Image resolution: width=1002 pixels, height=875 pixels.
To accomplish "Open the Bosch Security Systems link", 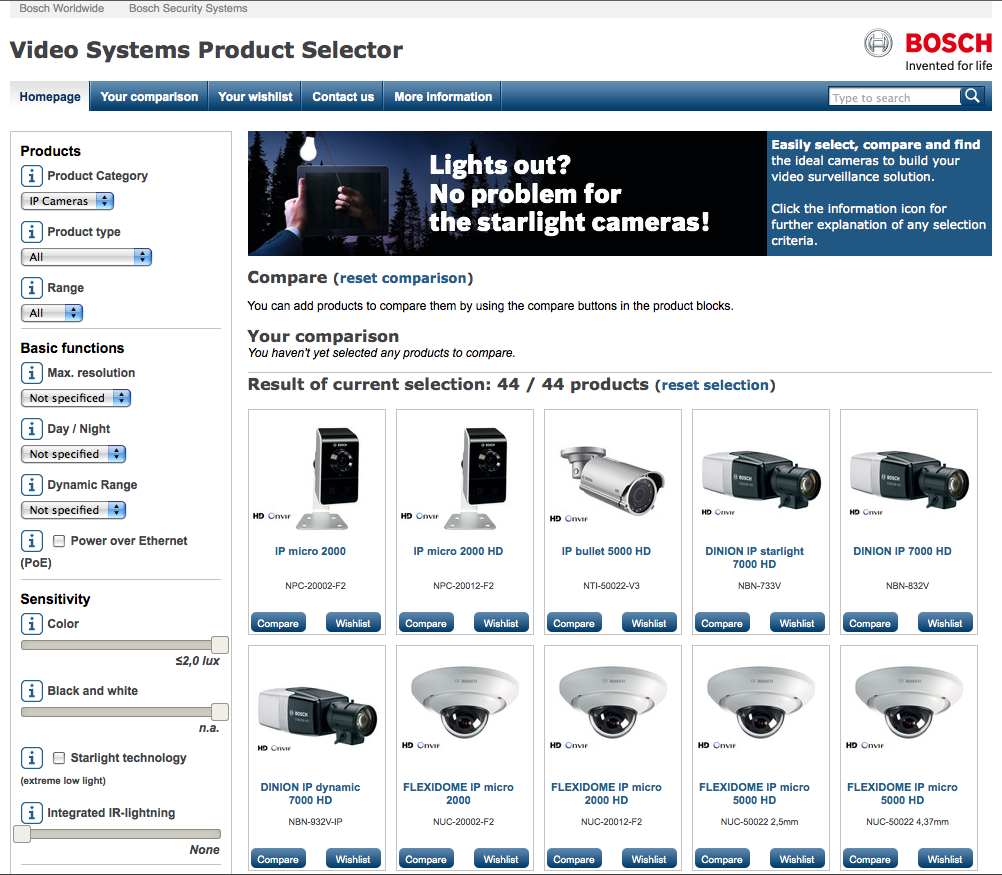I will pos(188,8).
